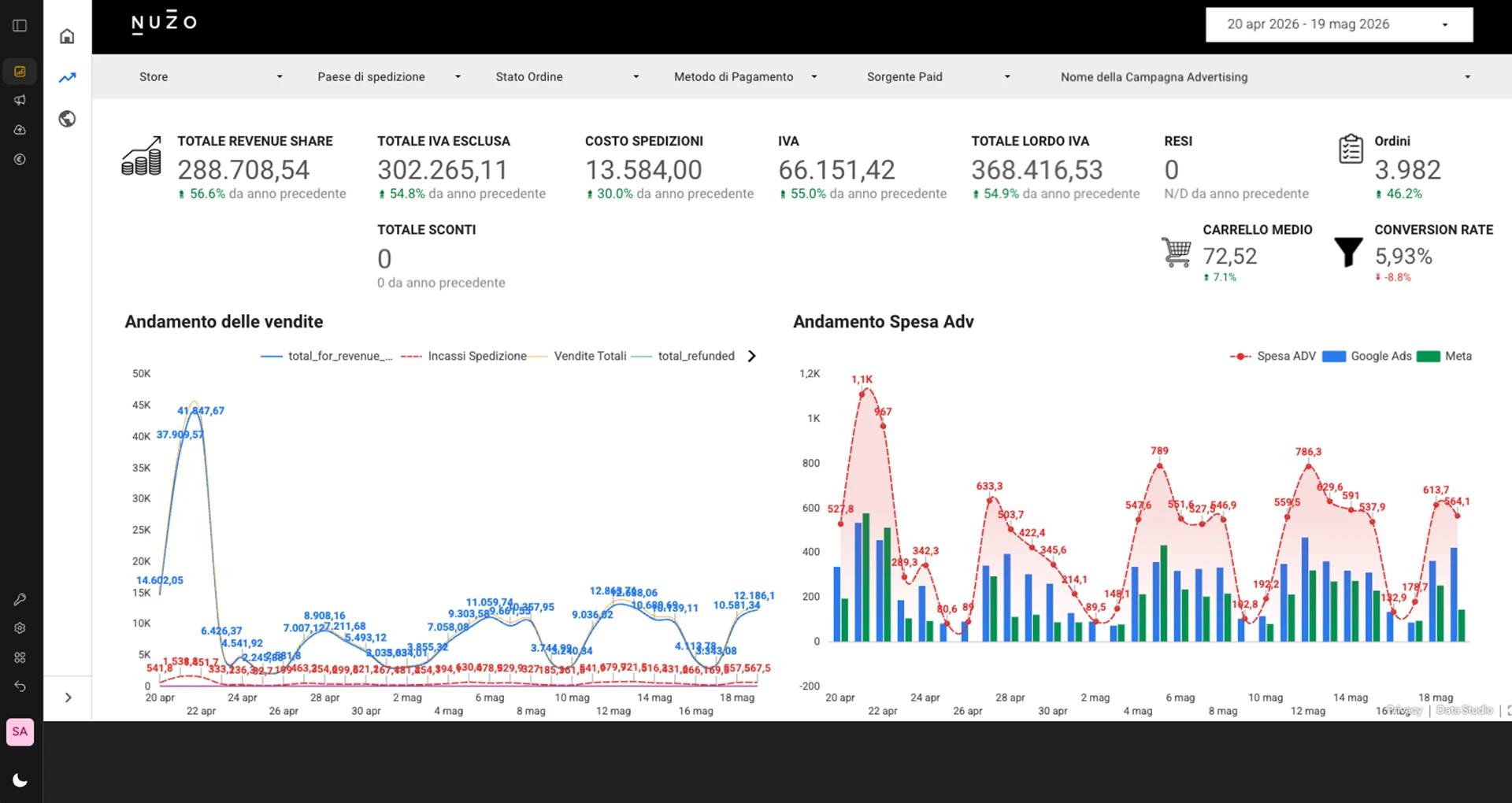Open Metodo di Pagamento filter
This screenshot has height=803, width=1512.
(746, 76)
